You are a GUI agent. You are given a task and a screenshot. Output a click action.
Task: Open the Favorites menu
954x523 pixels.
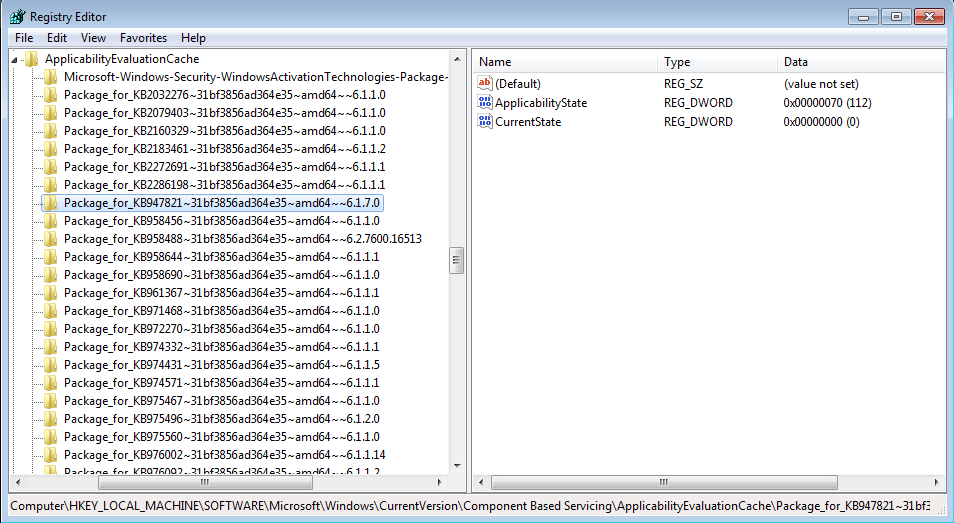143,38
